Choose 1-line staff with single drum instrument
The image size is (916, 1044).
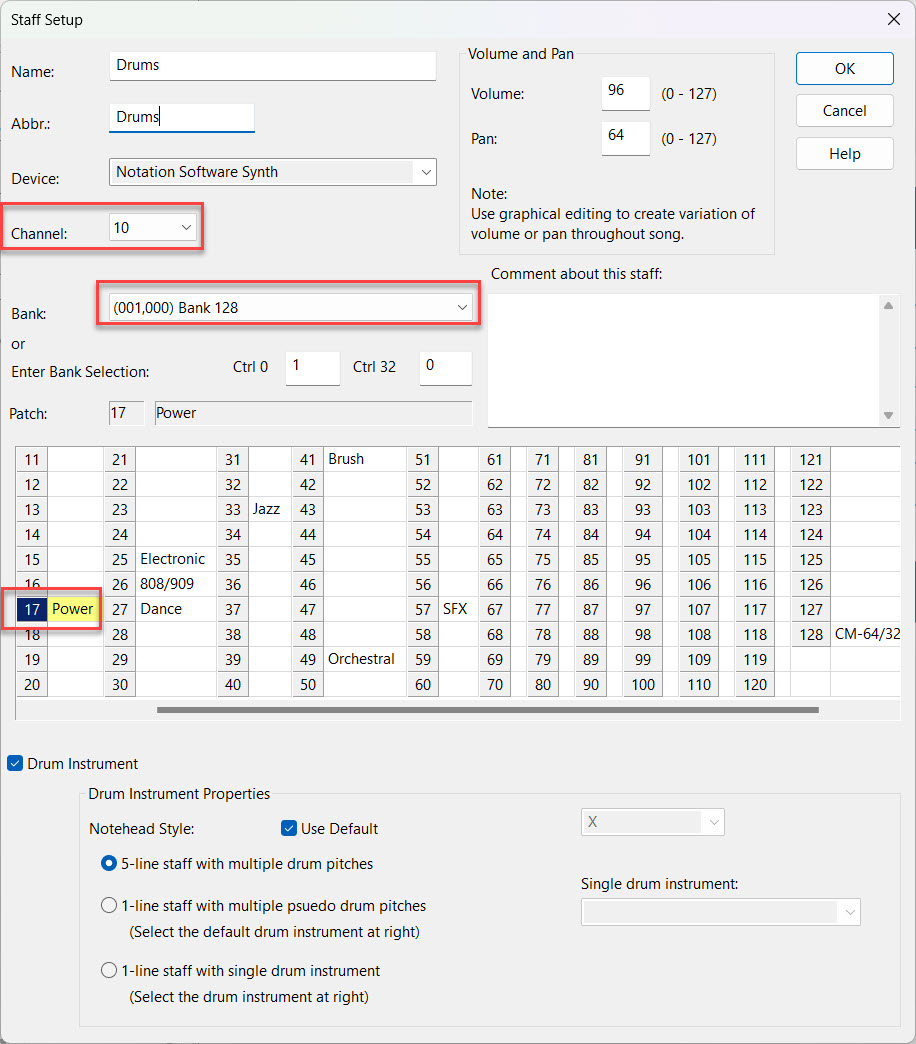(x=109, y=970)
